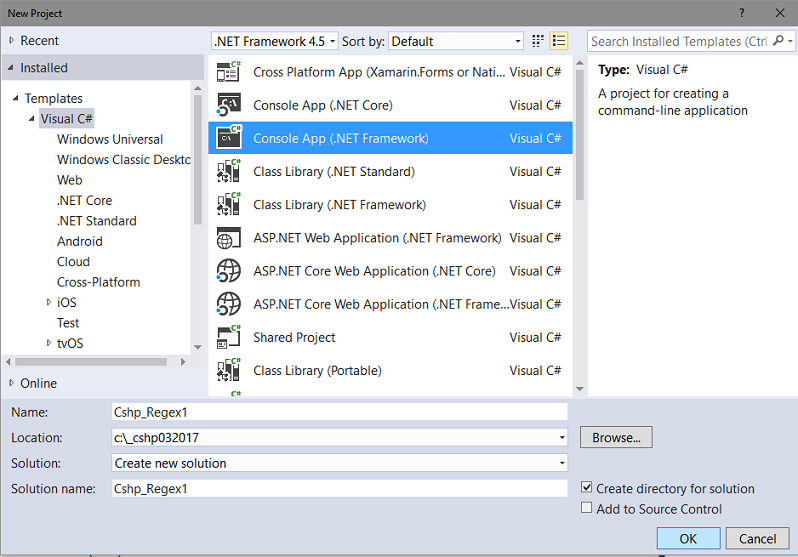This screenshot has width=798, height=557.
Task: Click the Console App (.NET Framework) icon
Action: click(229, 138)
